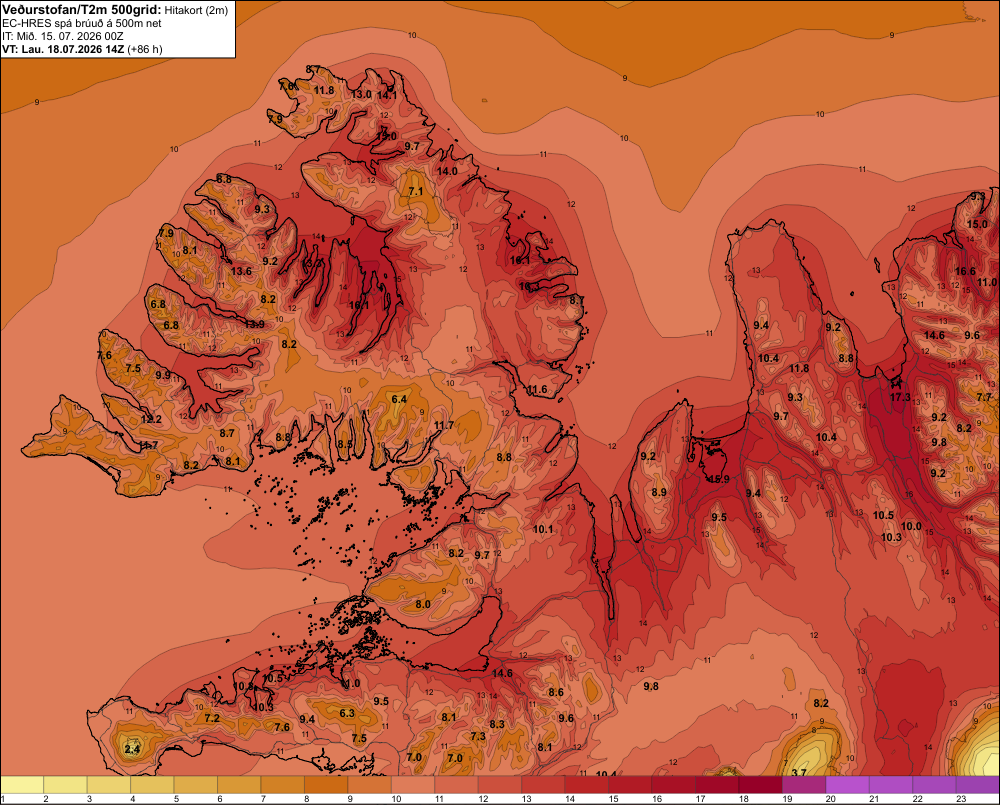This screenshot has height=805, width=1000.
Task: Select the 11.7 temperature value
Action: [444, 425]
